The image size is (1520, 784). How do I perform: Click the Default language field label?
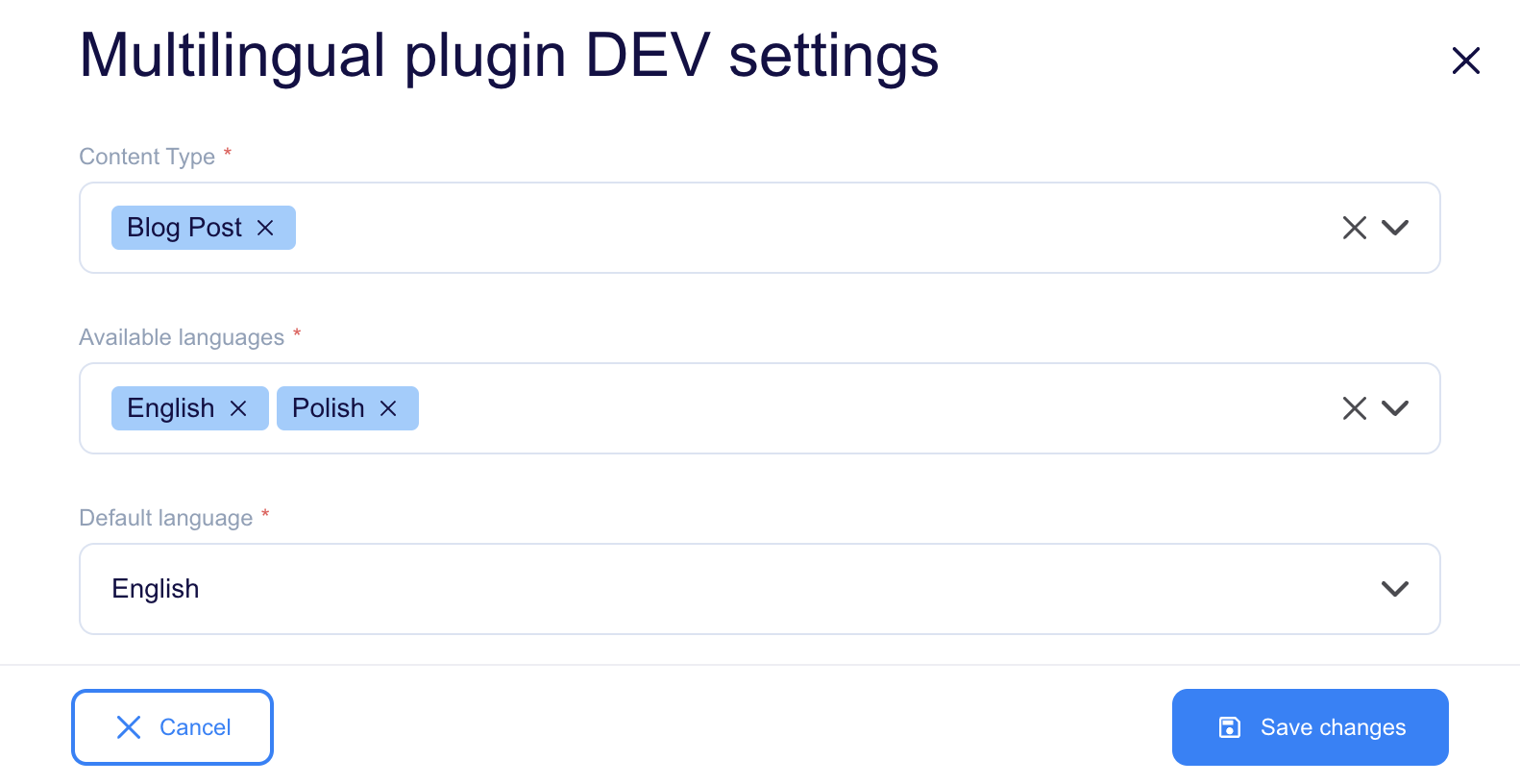click(x=165, y=518)
